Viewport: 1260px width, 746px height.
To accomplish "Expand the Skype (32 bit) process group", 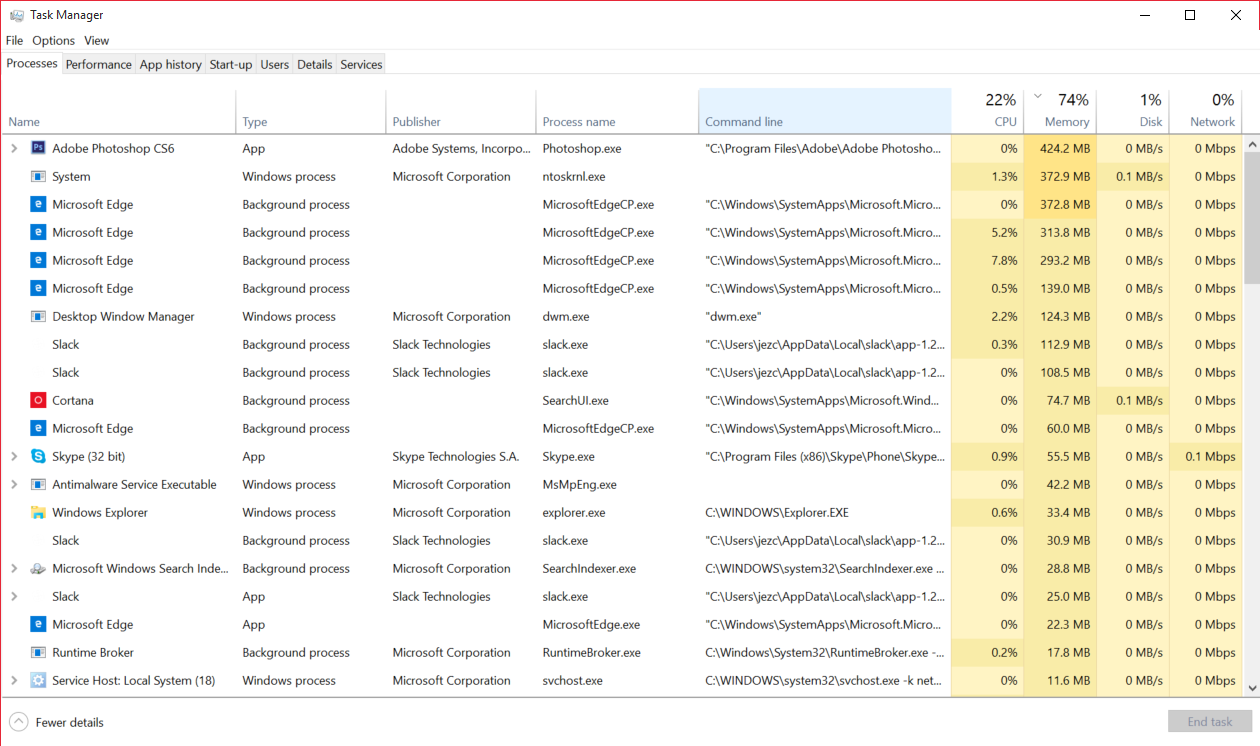I will (x=14, y=456).
